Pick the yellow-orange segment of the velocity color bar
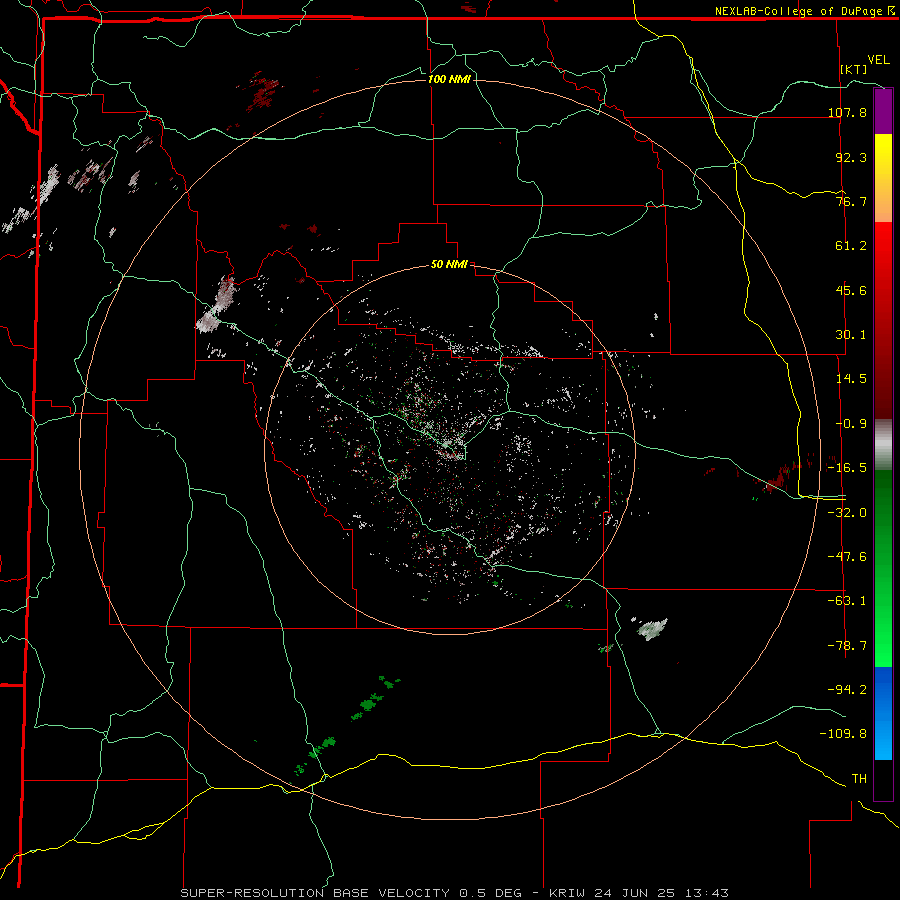Viewport: 900px width, 900px height. (883, 178)
